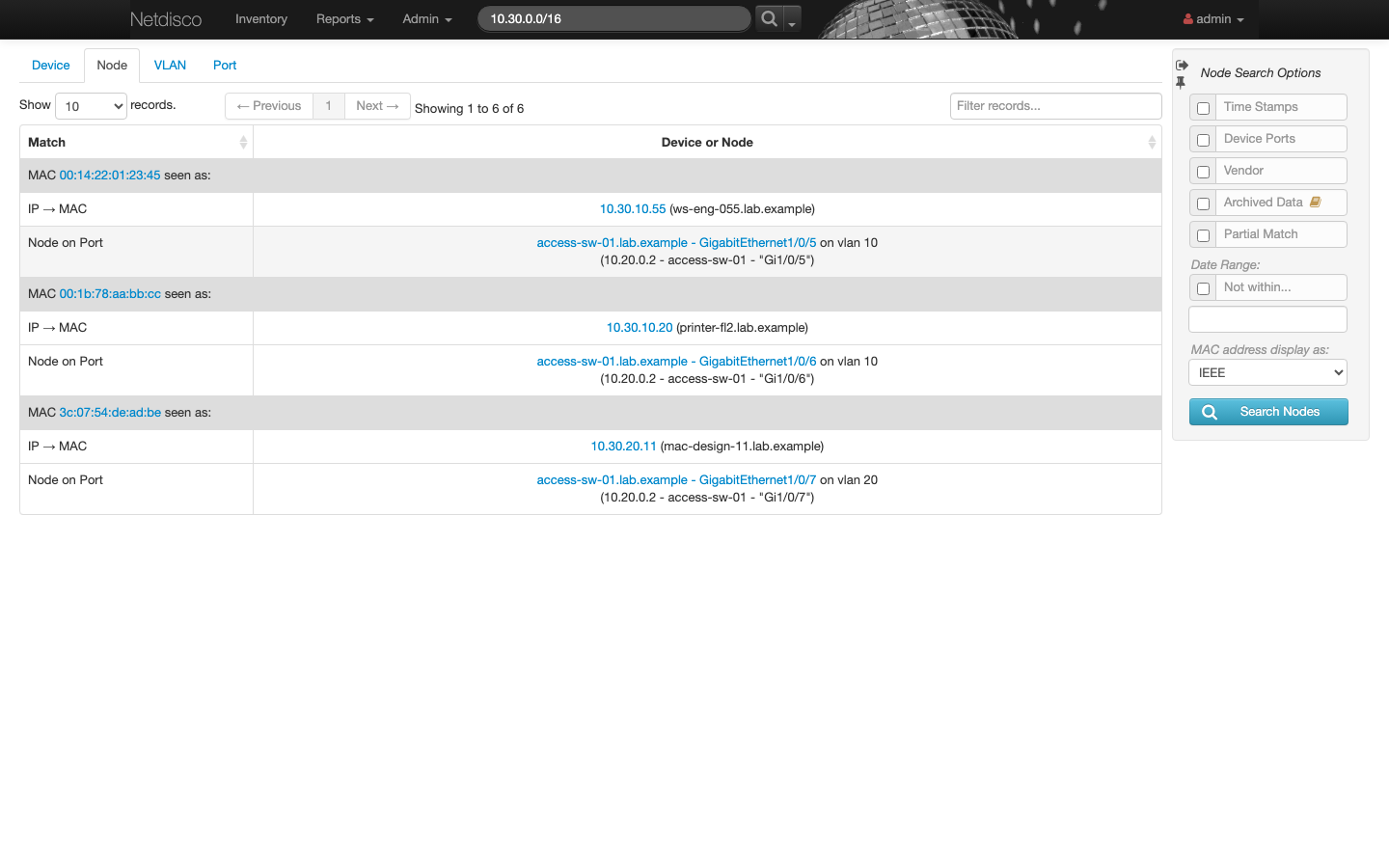Click the mac-design-11.lab.example hostname text
Screen dimensions: 1389x868
[742, 447]
